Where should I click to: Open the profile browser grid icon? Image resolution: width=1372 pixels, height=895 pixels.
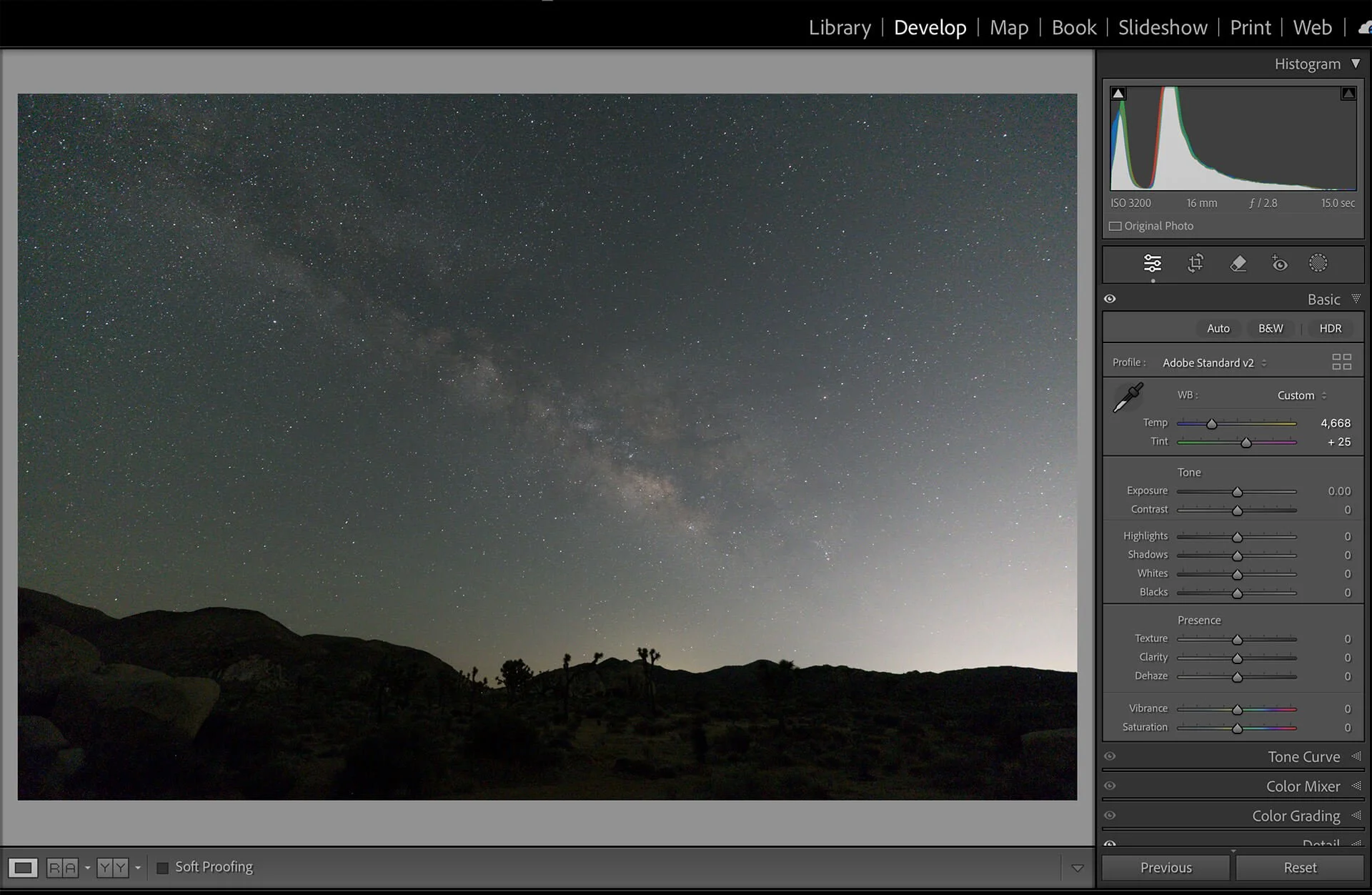pos(1341,362)
